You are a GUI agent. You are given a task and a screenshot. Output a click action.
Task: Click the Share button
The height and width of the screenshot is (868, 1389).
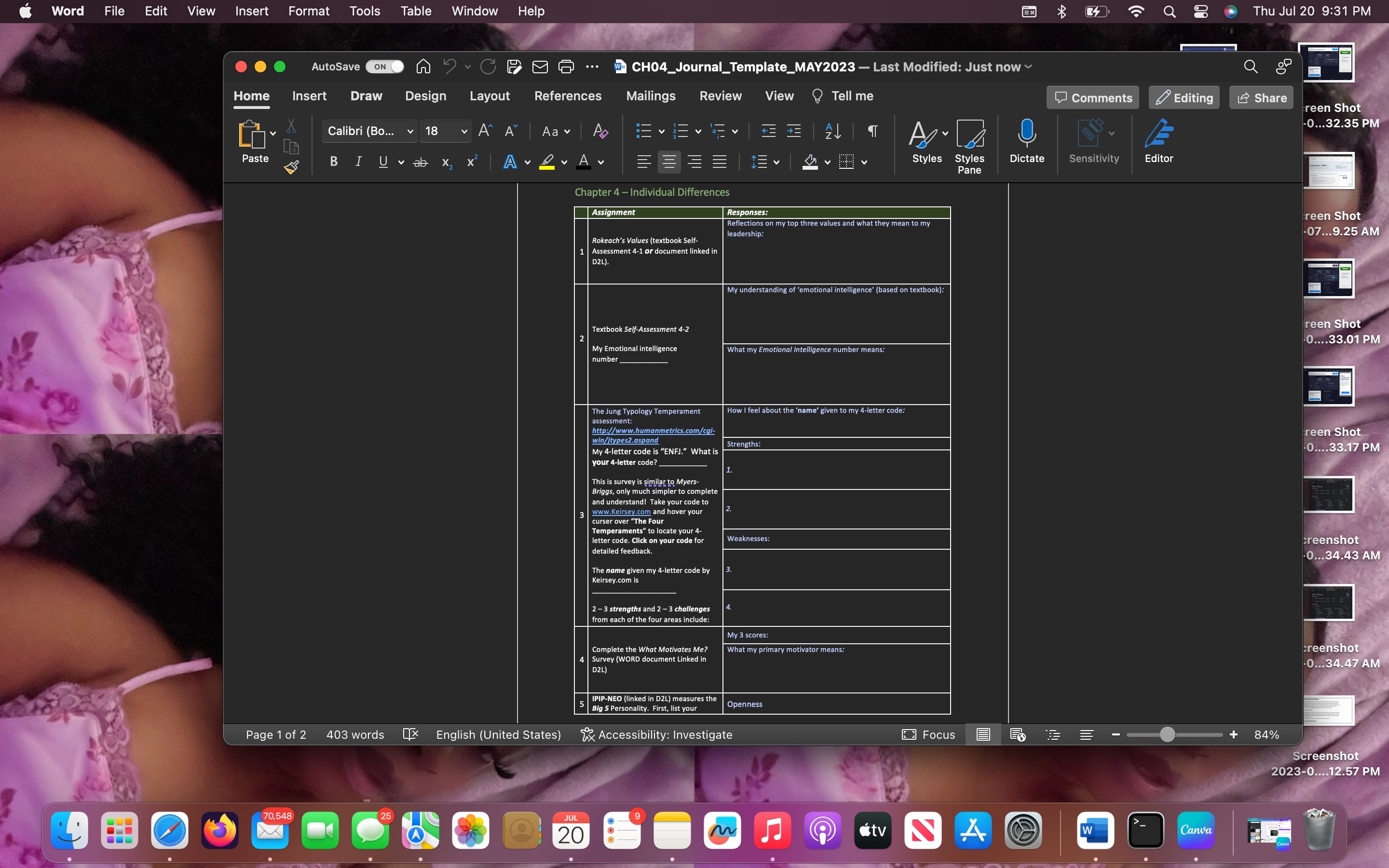1262,97
